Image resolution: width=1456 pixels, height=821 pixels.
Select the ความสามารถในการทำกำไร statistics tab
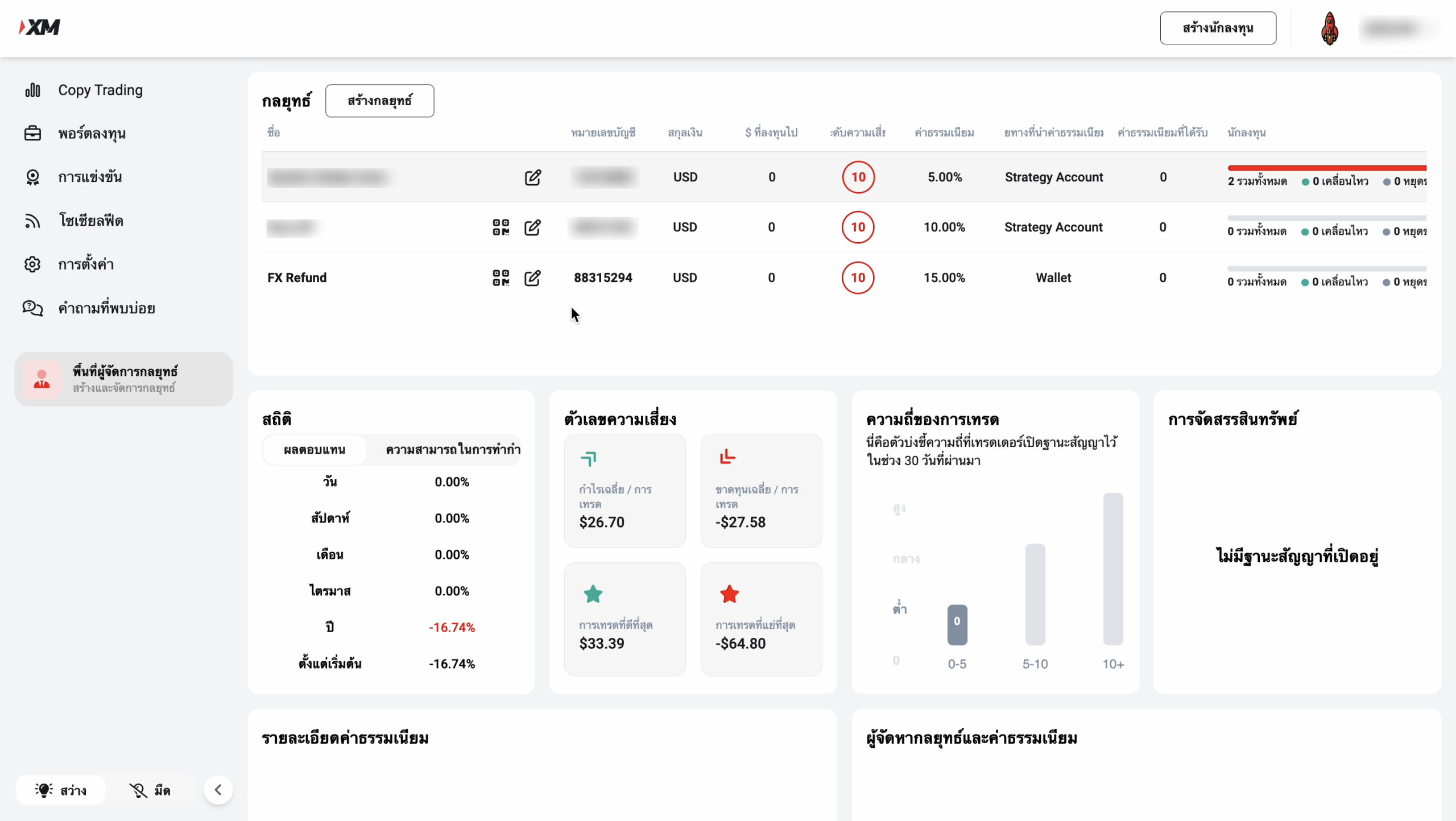[453, 450]
